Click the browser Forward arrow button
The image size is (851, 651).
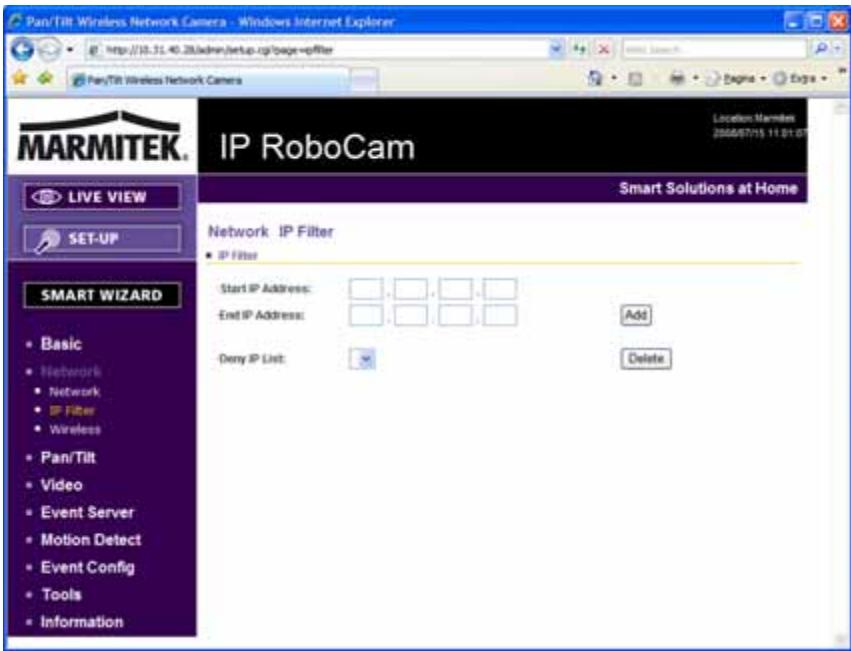click(48, 50)
